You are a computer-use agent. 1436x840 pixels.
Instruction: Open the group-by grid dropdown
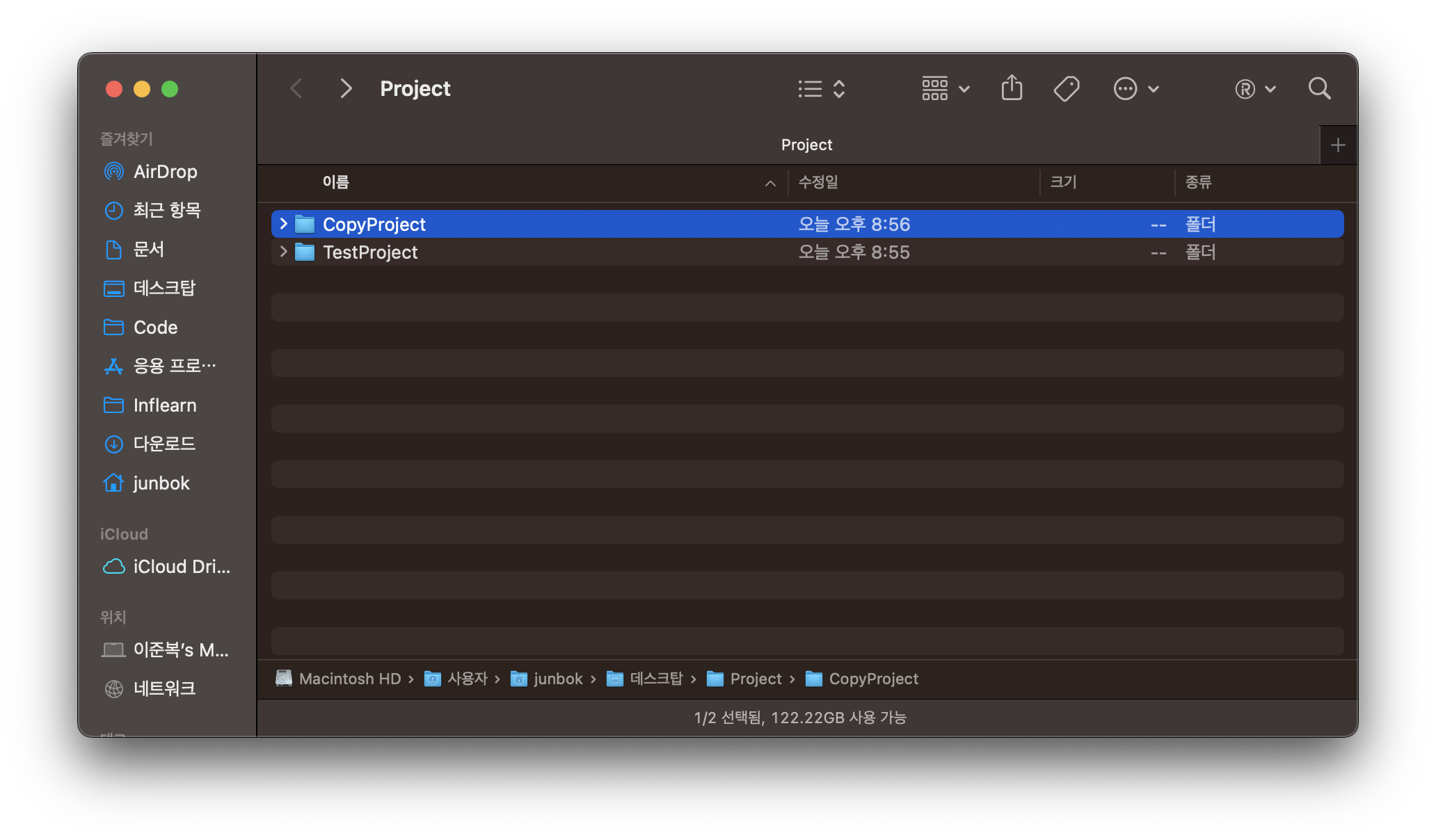coord(945,88)
